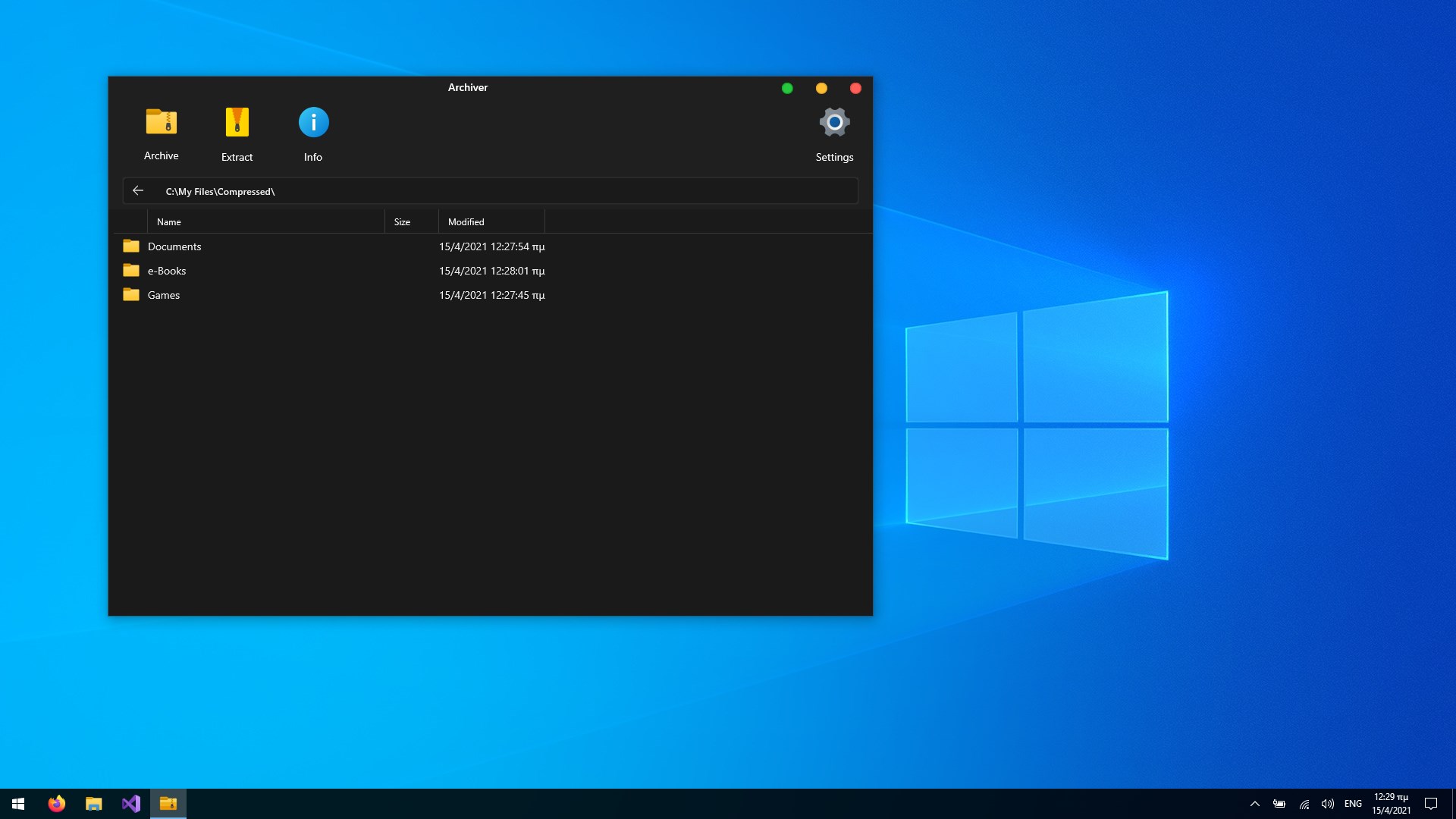Click the path address field
1456x819 pixels.
click(x=500, y=191)
